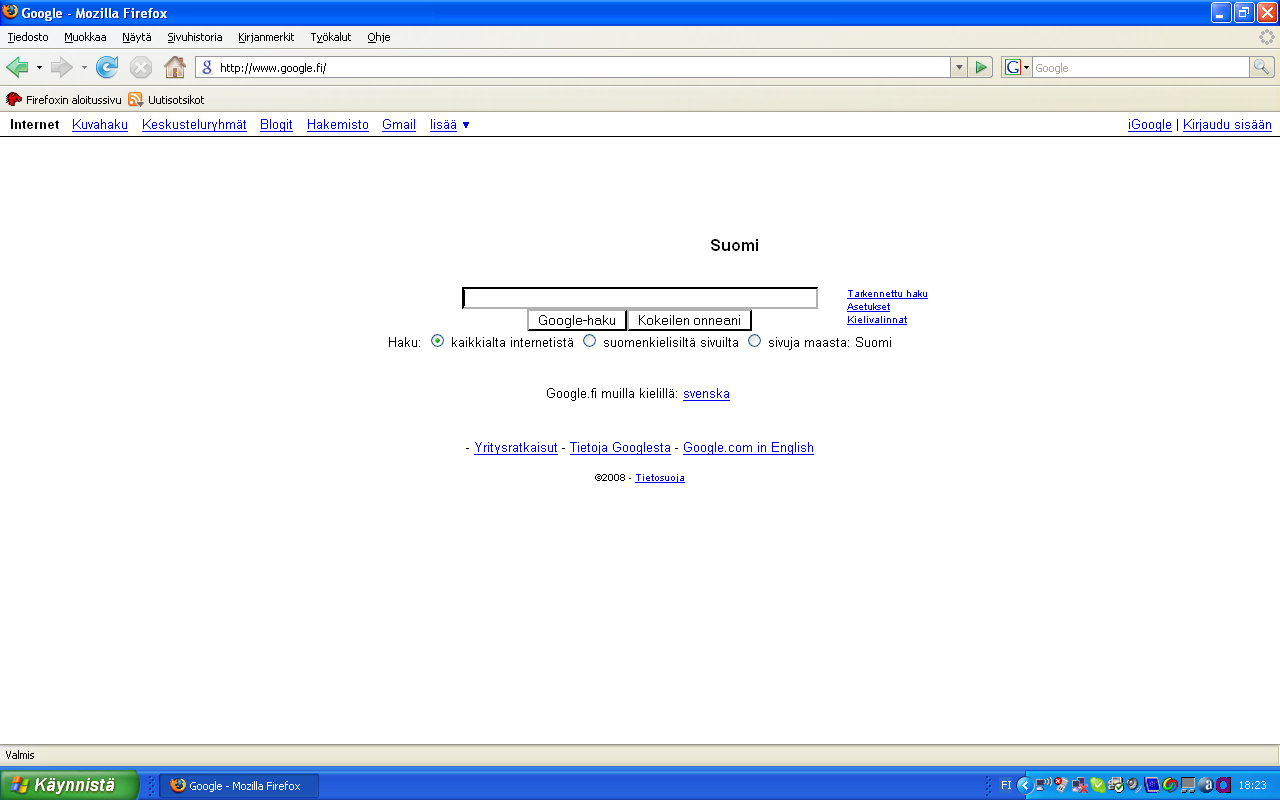The image size is (1280, 800).
Task: Click the Stop loading icon
Action: point(141,67)
